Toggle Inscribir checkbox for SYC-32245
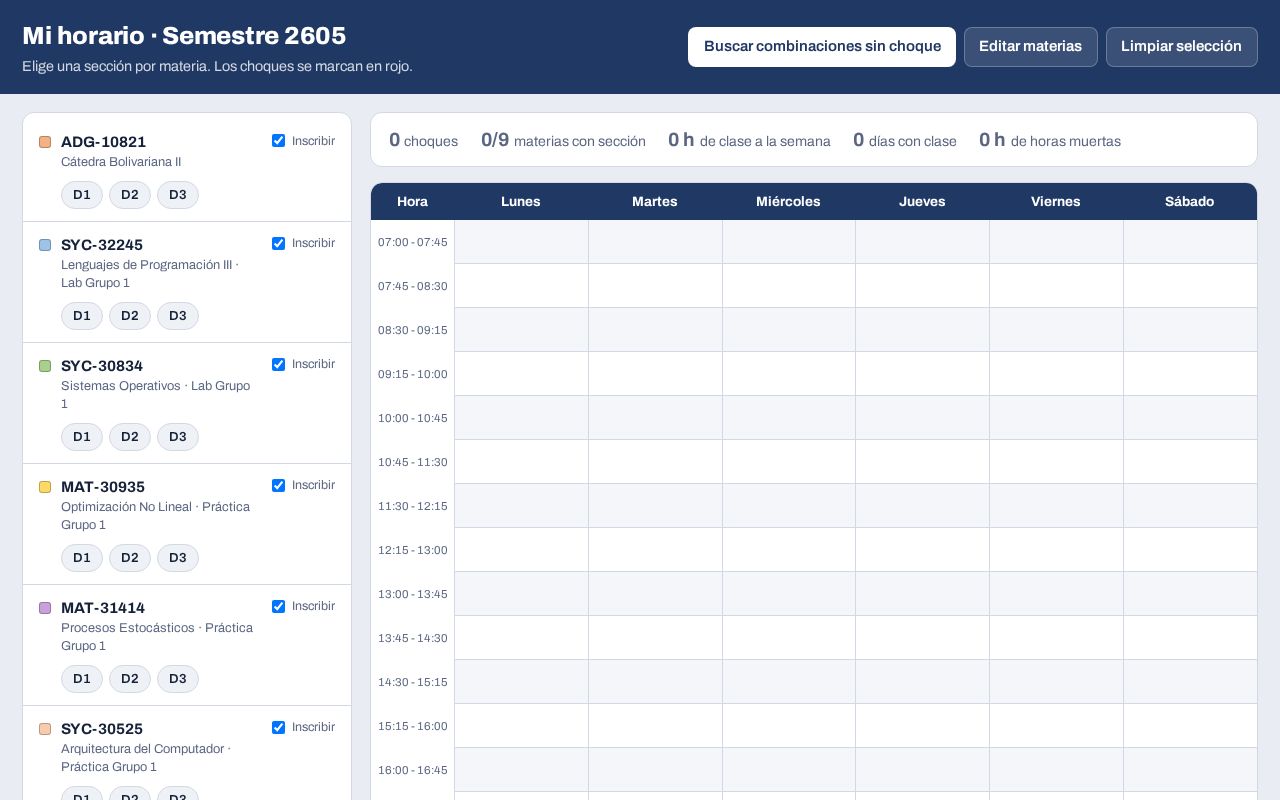This screenshot has height=800, width=1280. pyautogui.click(x=278, y=243)
